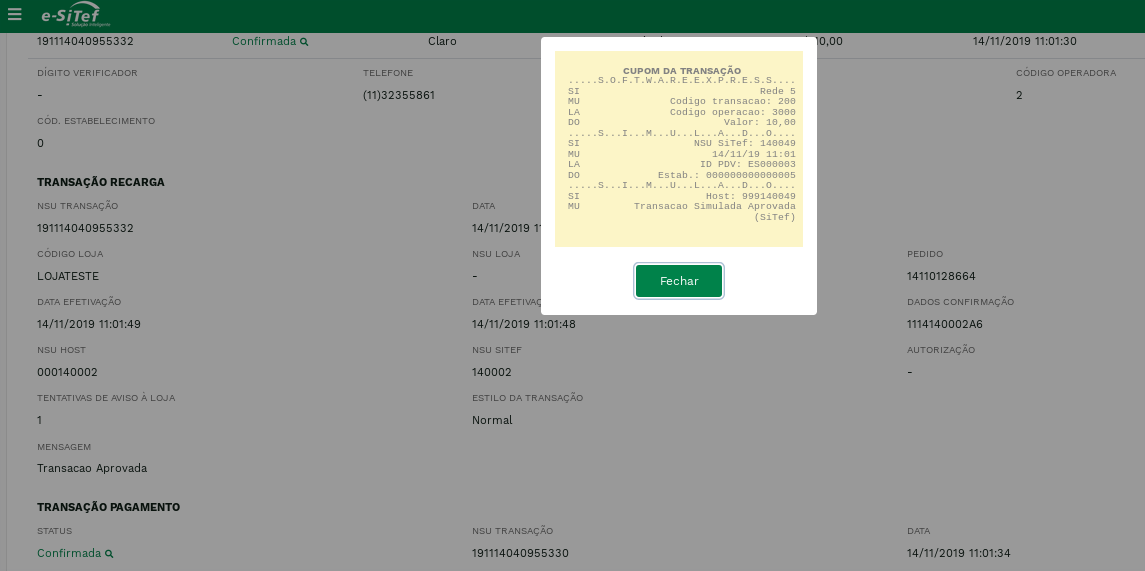Select store code LOJATESTE

click(x=68, y=277)
